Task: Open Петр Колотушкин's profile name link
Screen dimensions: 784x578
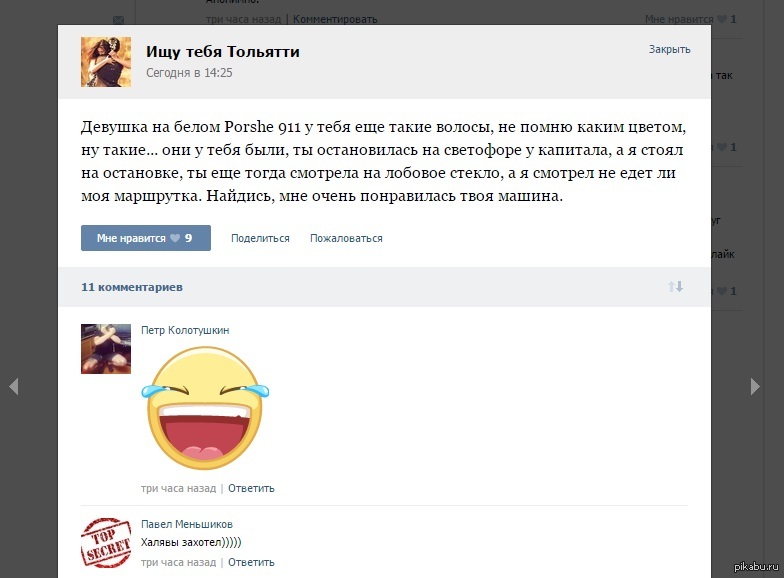Action: click(x=185, y=330)
